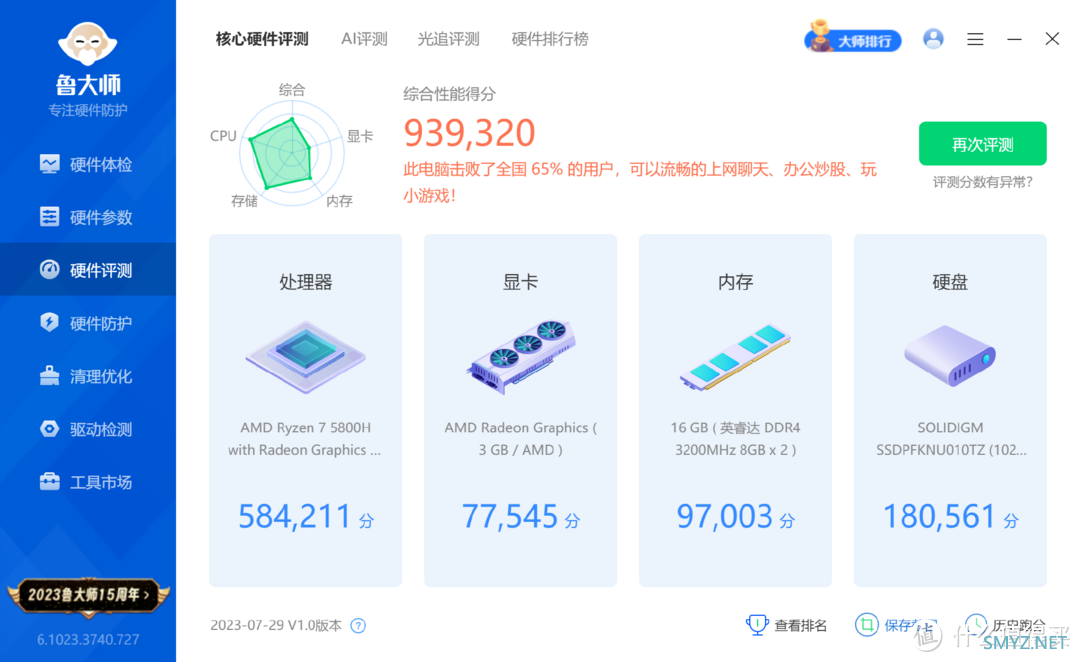The width and height of the screenshot is (1080, 662).
Task: Click the processor chip illustration
Action: [306, 357]
